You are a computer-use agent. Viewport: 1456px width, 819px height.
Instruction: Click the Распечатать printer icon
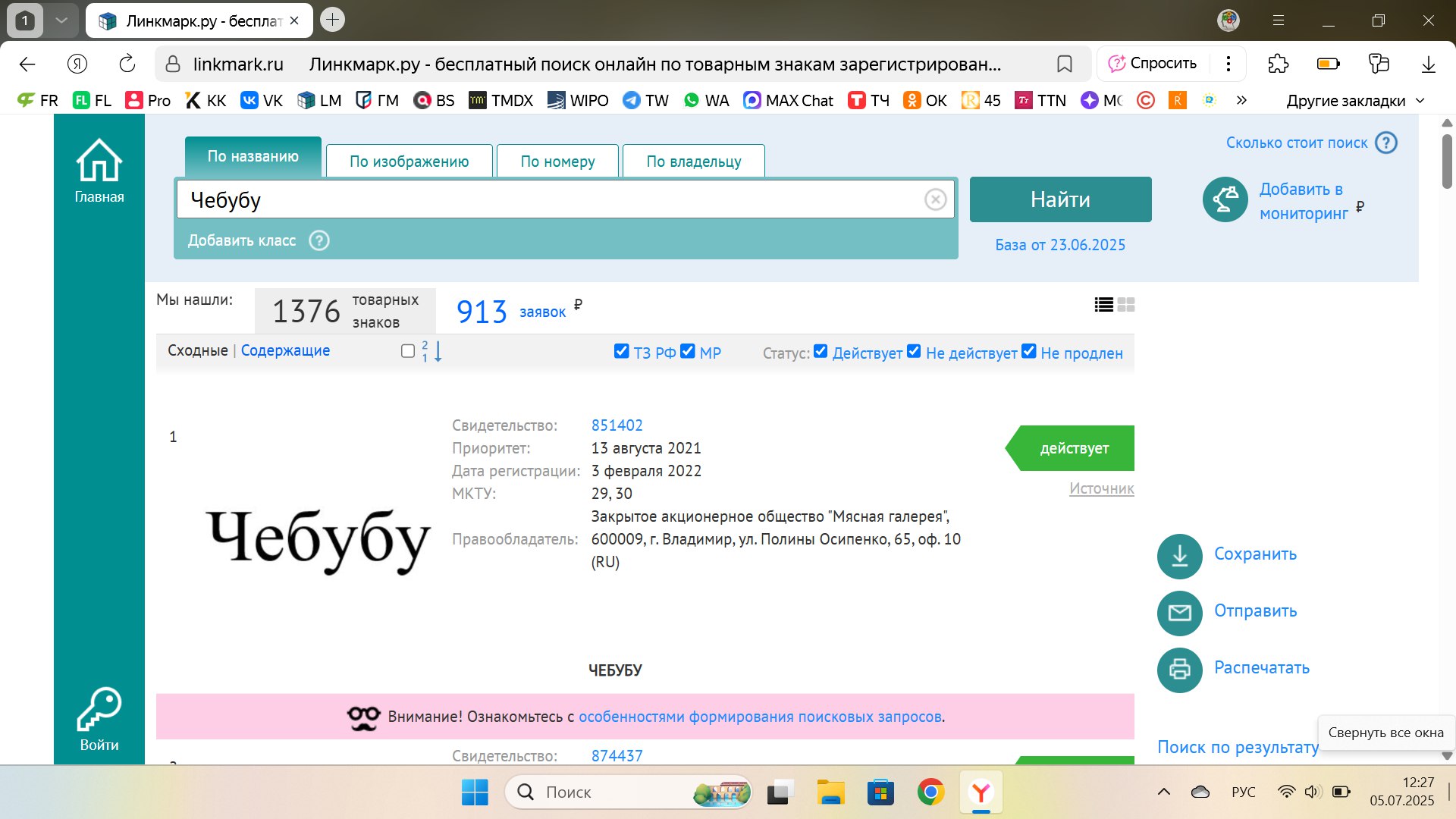pyautogui.click(x=1179, y=670)
